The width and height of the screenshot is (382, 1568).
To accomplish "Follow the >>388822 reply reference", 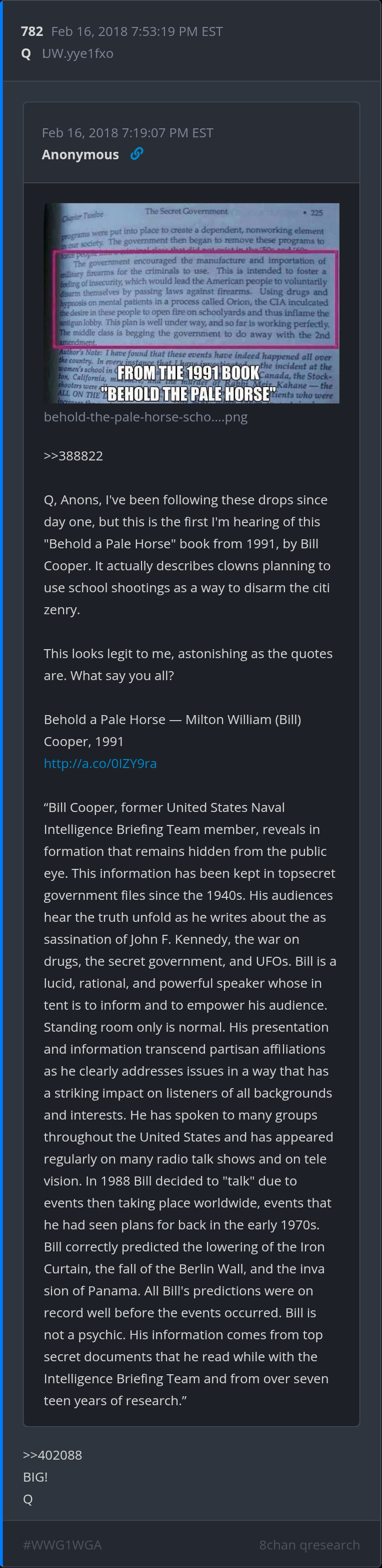I will point(73,455).
